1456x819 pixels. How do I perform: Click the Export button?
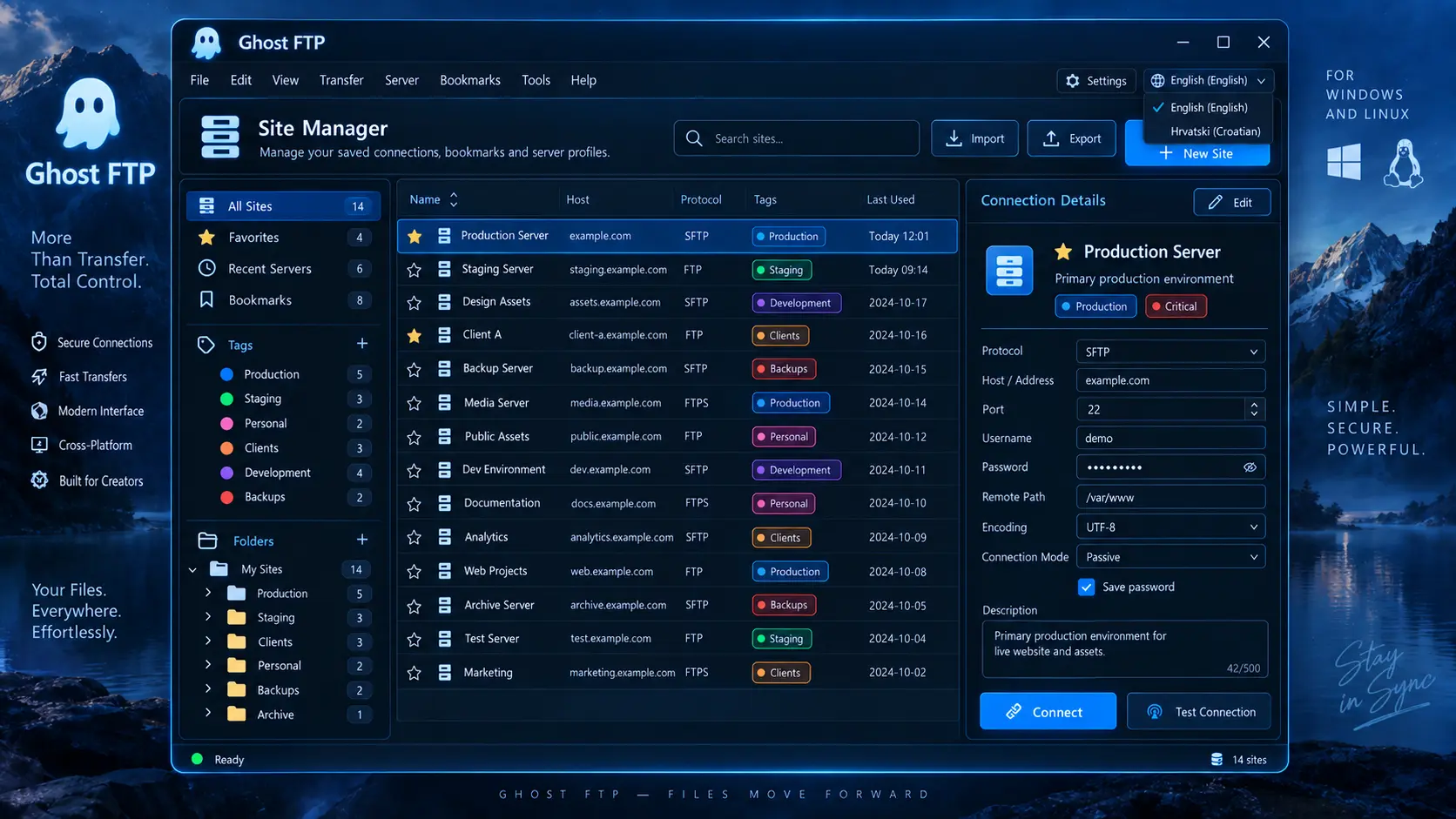[x=1071, y=138]
